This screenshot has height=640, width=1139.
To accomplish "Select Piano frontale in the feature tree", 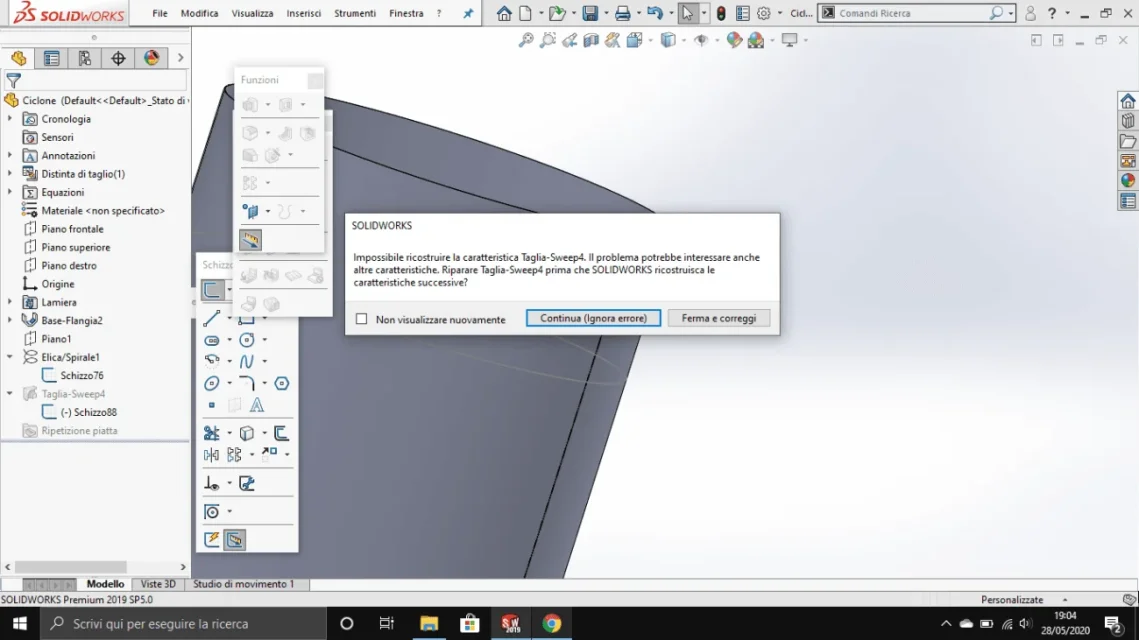I will click(72, 229).
